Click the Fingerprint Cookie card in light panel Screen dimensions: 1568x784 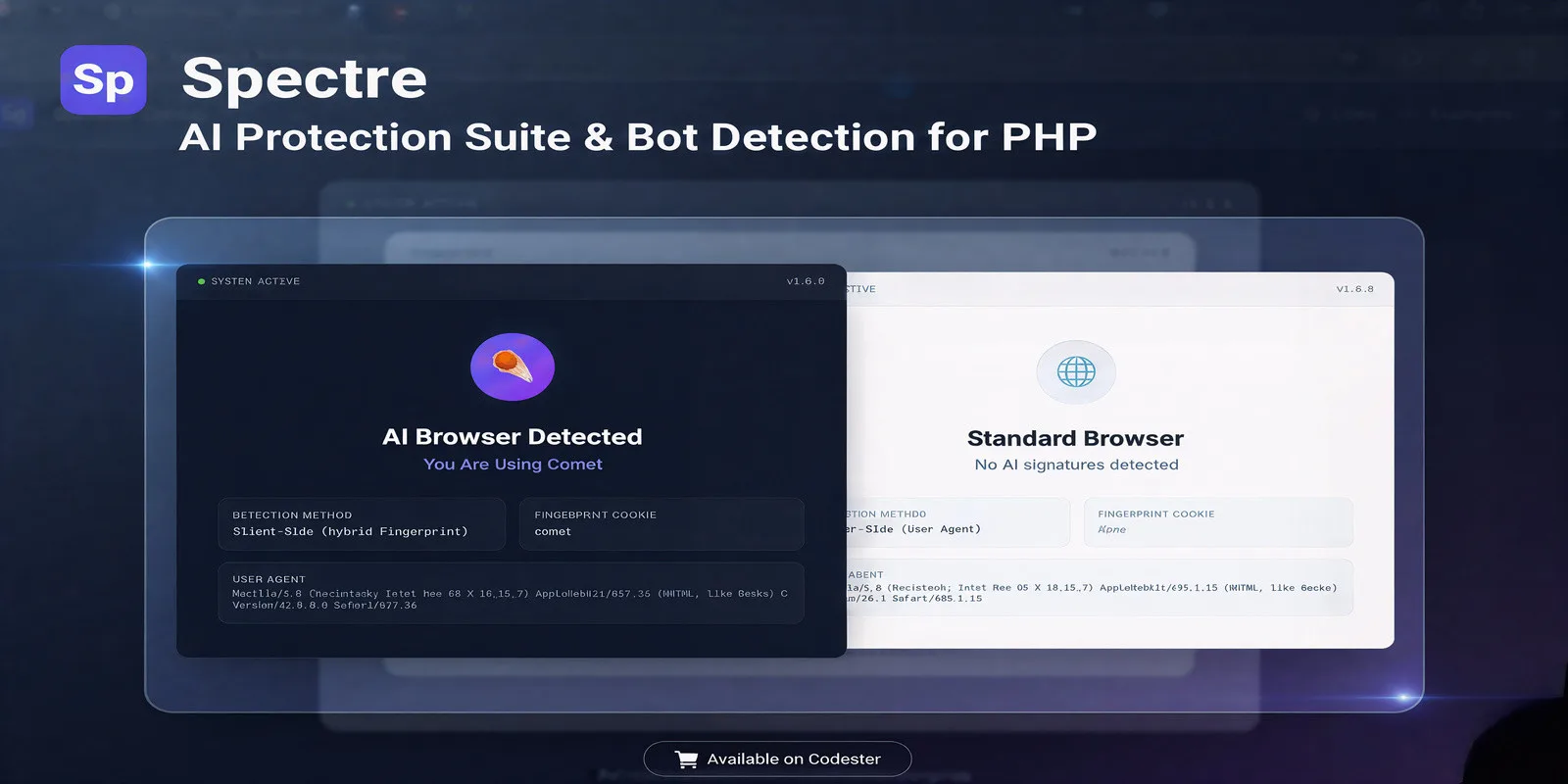click(1218, 522)
